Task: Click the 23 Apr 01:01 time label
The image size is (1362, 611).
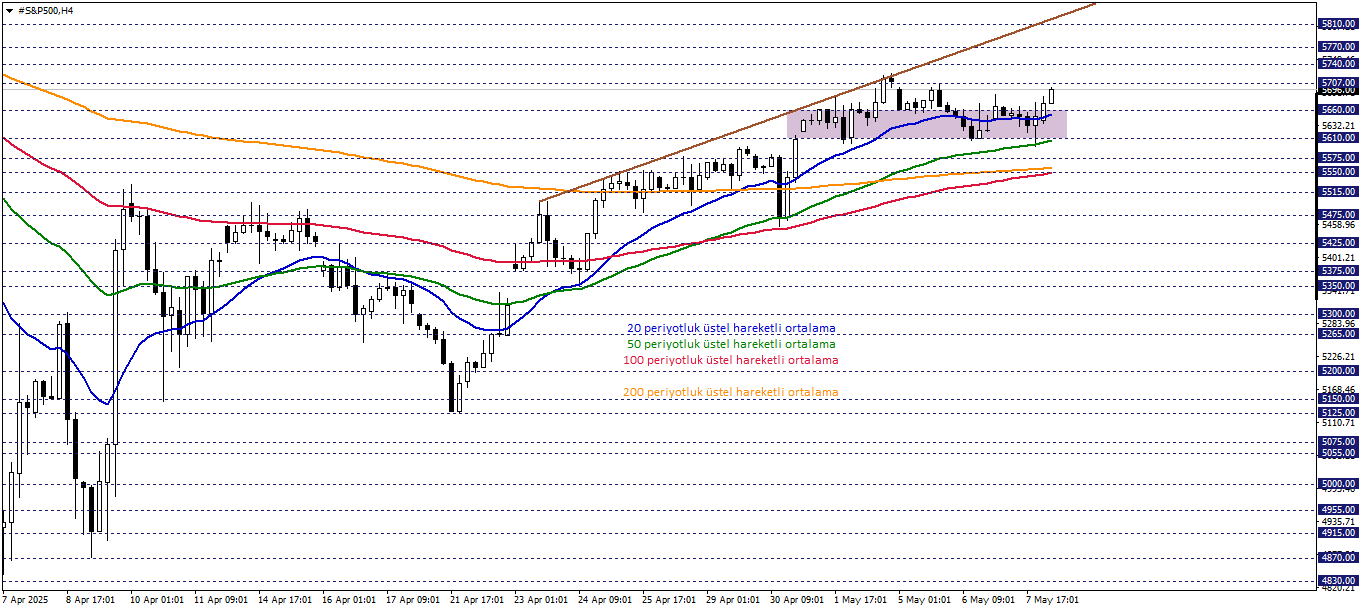Action: tap(541, 600)
